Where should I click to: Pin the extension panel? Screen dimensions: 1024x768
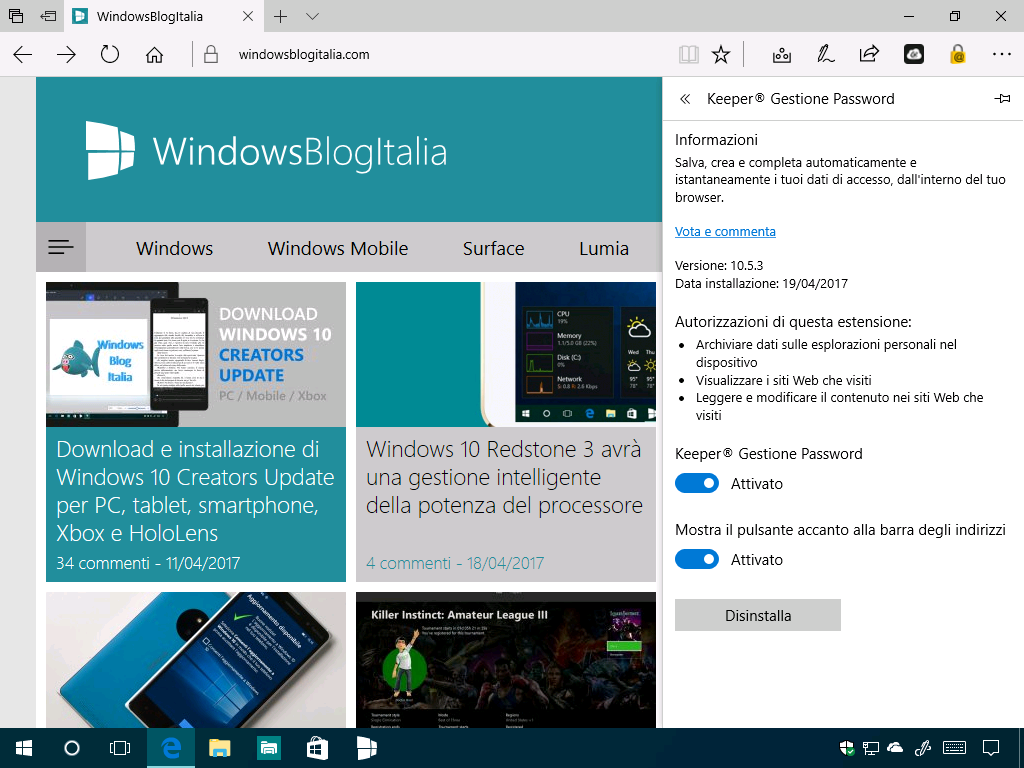coord(1002,99)
